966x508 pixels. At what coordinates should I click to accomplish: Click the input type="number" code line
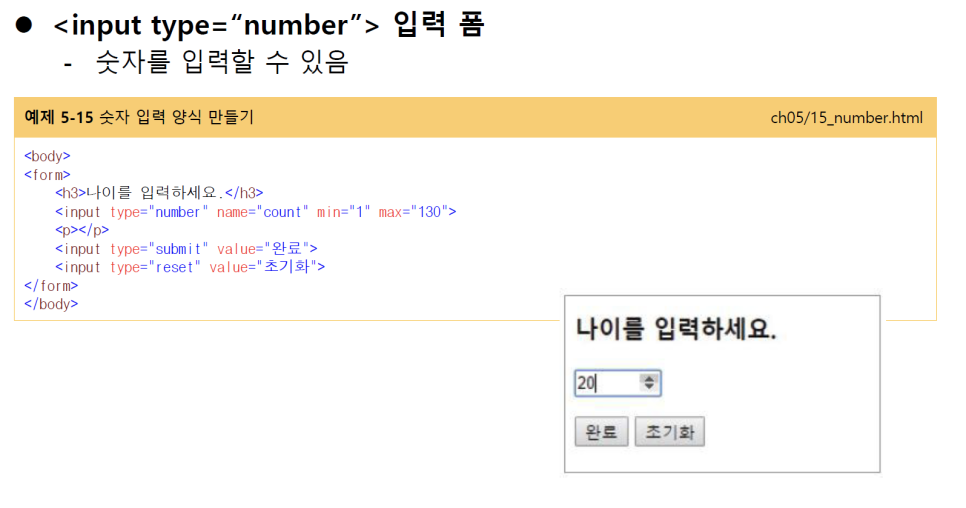tap(256, 212)
